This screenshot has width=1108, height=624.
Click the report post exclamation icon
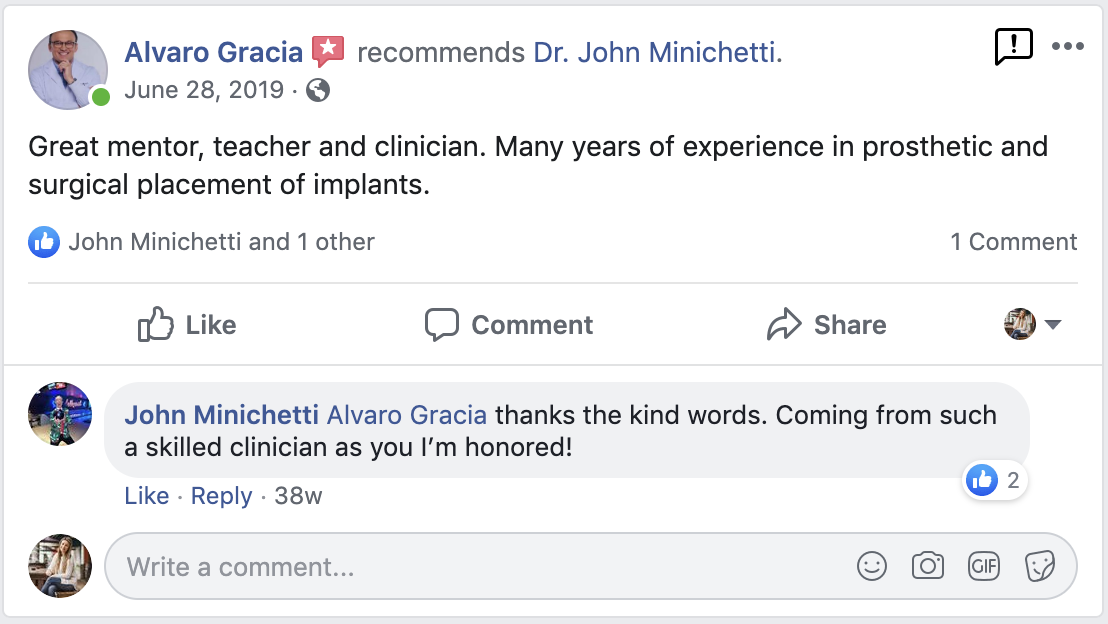click(x=1013, y=46)
